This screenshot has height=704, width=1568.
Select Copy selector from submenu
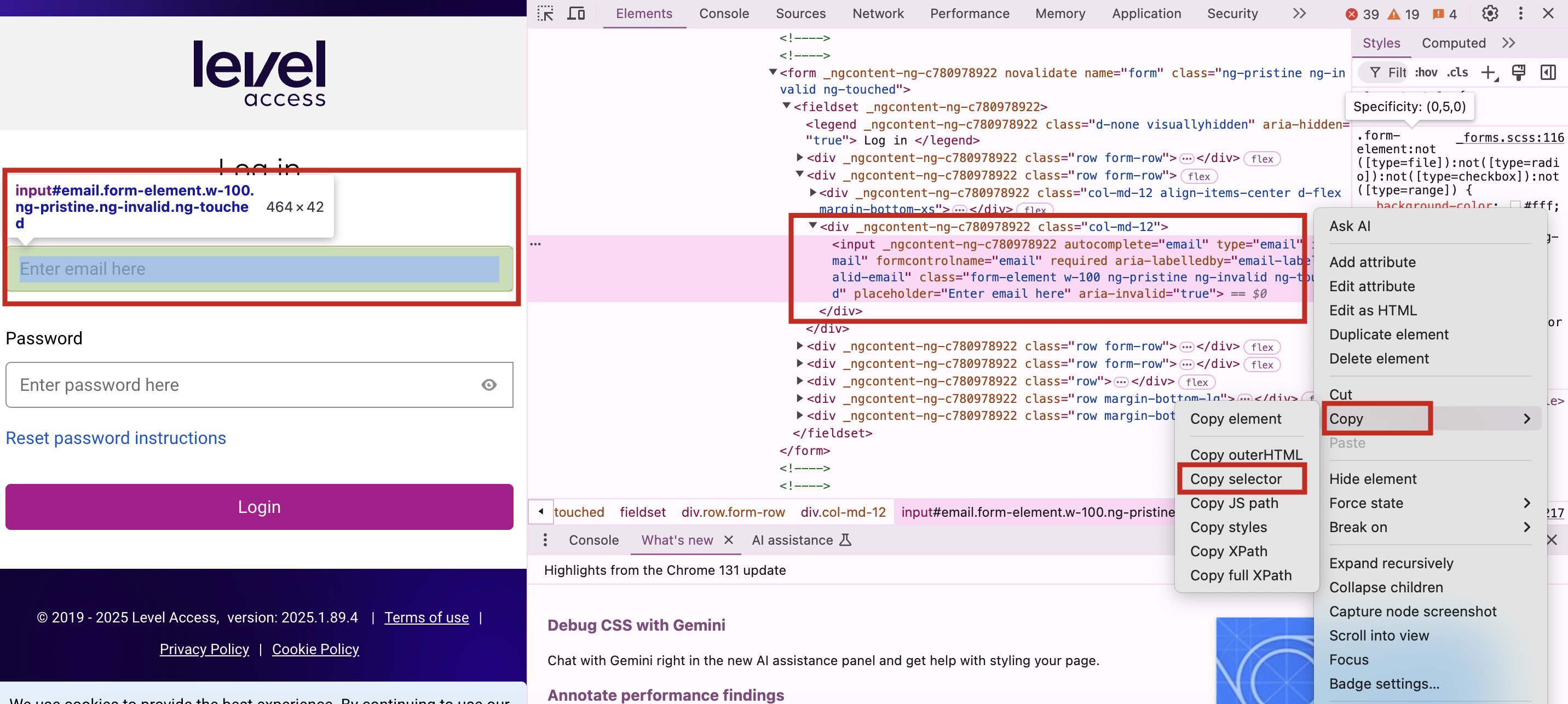(x=1236, y=478)
